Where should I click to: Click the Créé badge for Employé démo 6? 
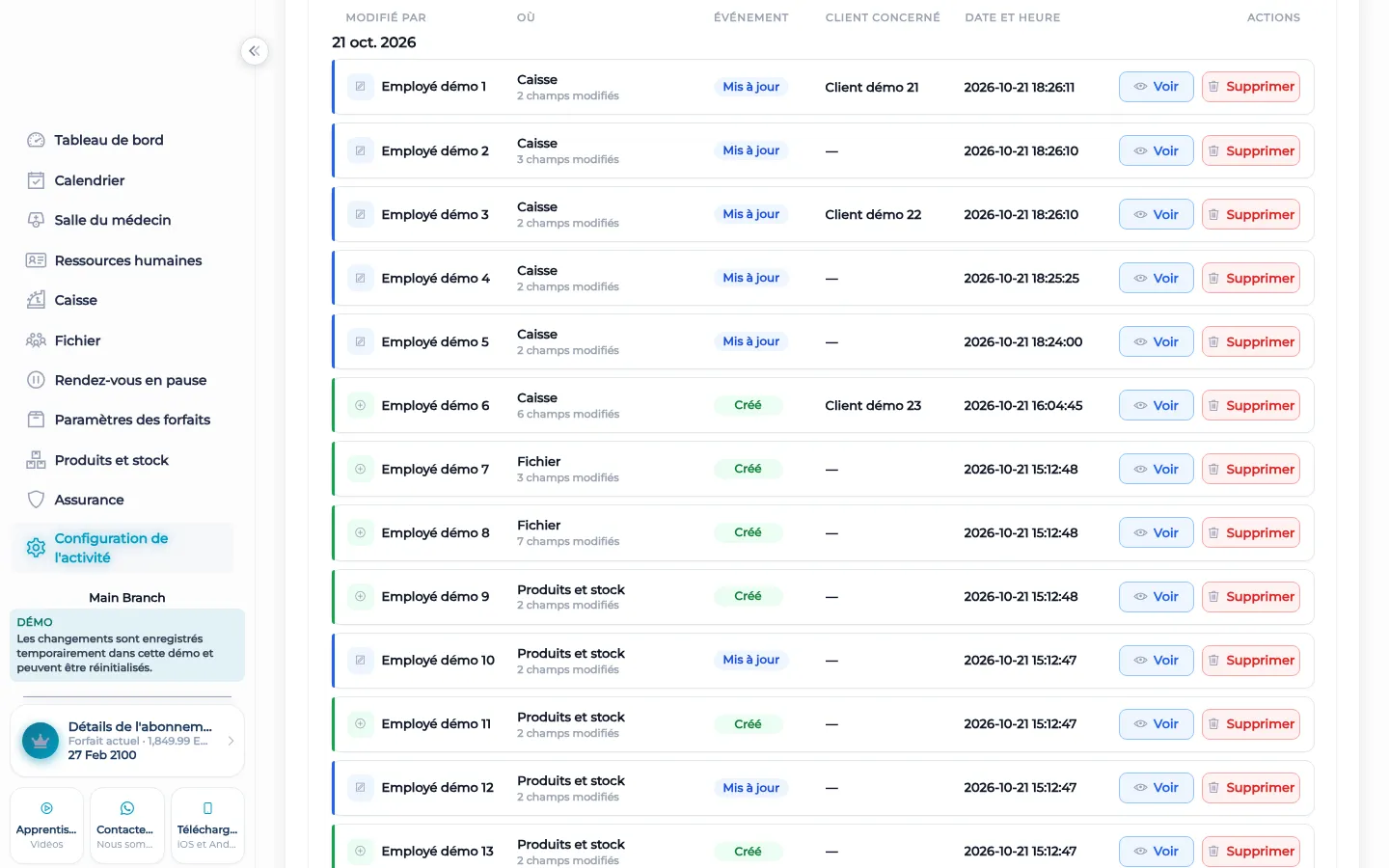point(748,405)
